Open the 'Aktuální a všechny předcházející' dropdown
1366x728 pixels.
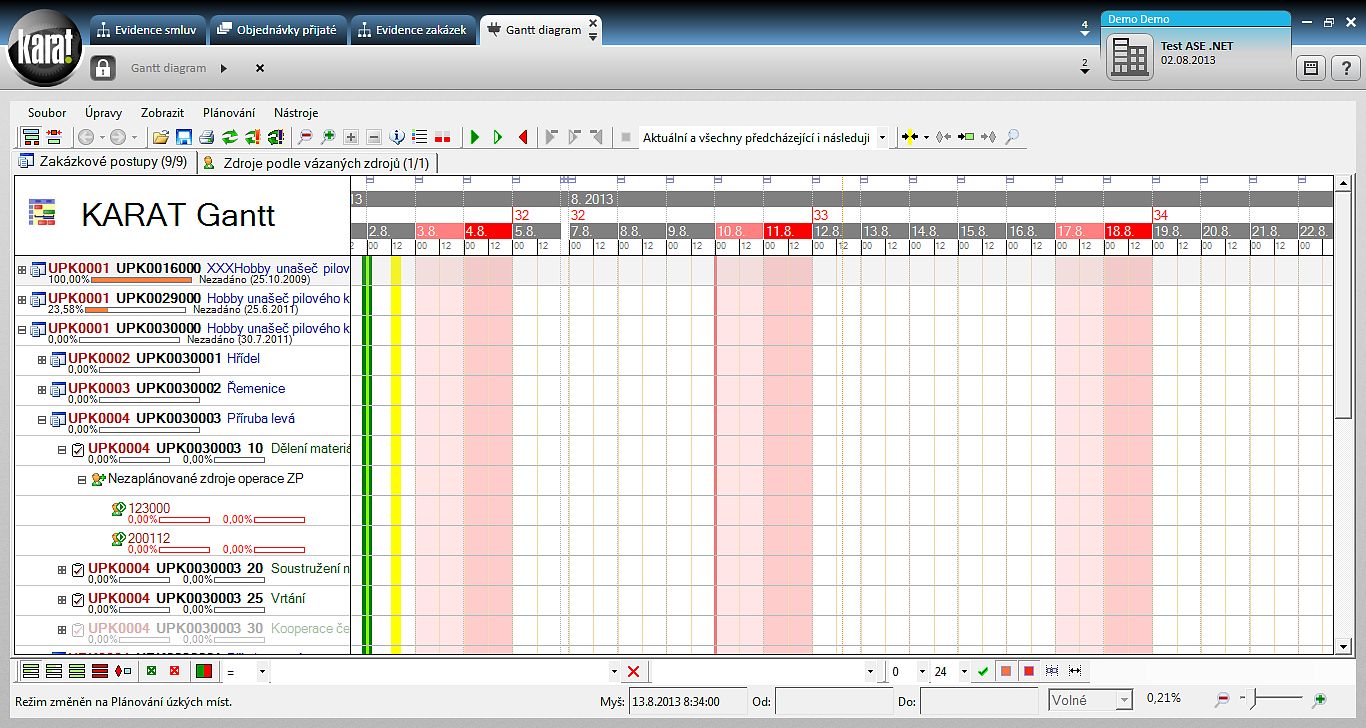[882, 138]
